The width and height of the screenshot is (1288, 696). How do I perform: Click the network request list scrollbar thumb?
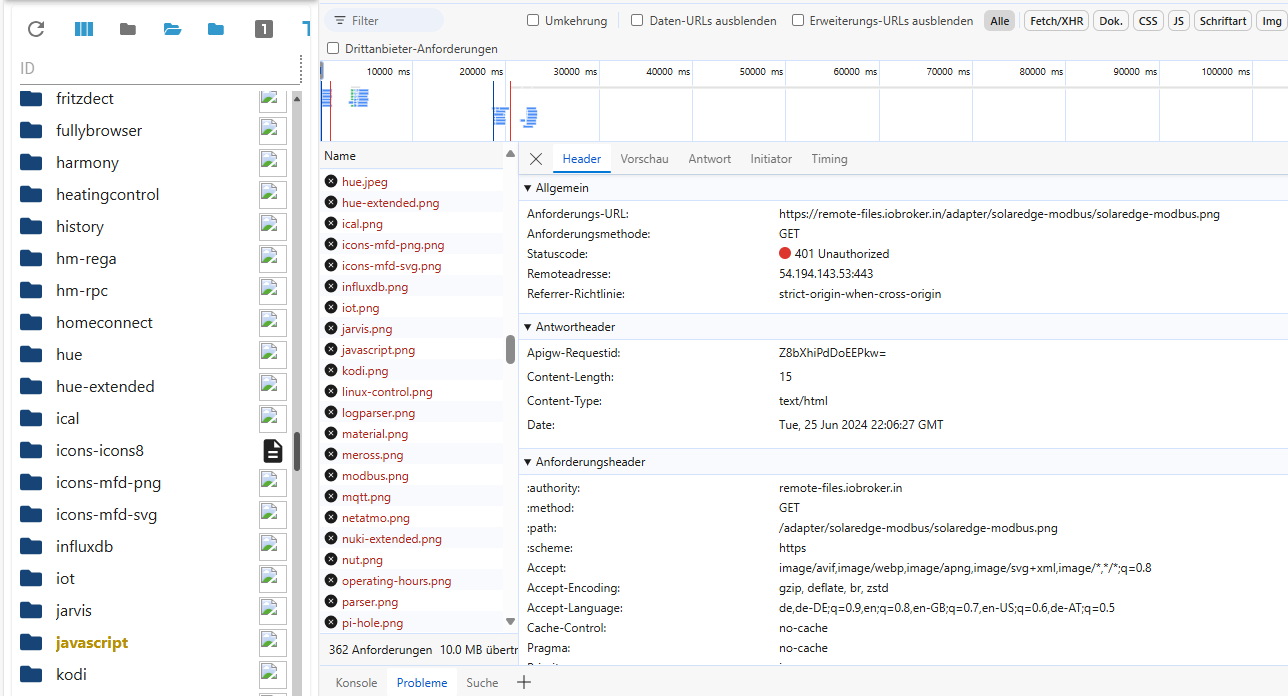click(x=510, y=349)
